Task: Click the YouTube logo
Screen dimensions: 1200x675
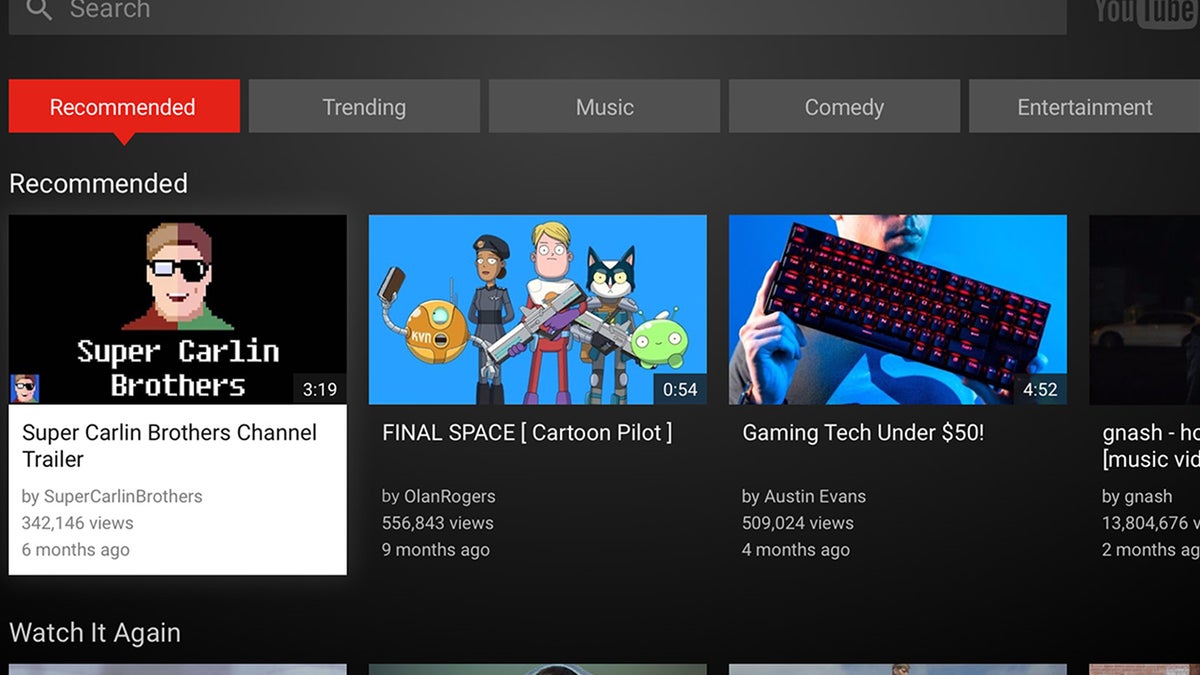Action: pos(1147,13)
